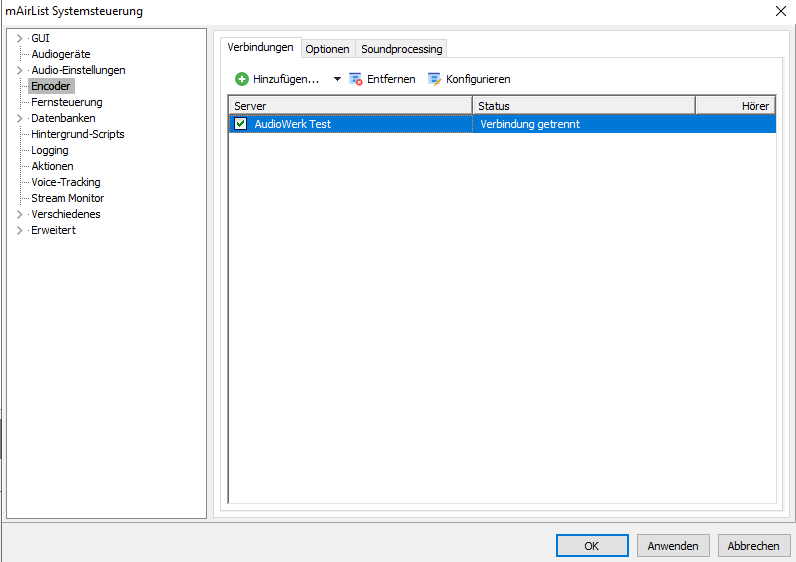
Task: Expand the GUI tree node
Action: tap(20, 38)
